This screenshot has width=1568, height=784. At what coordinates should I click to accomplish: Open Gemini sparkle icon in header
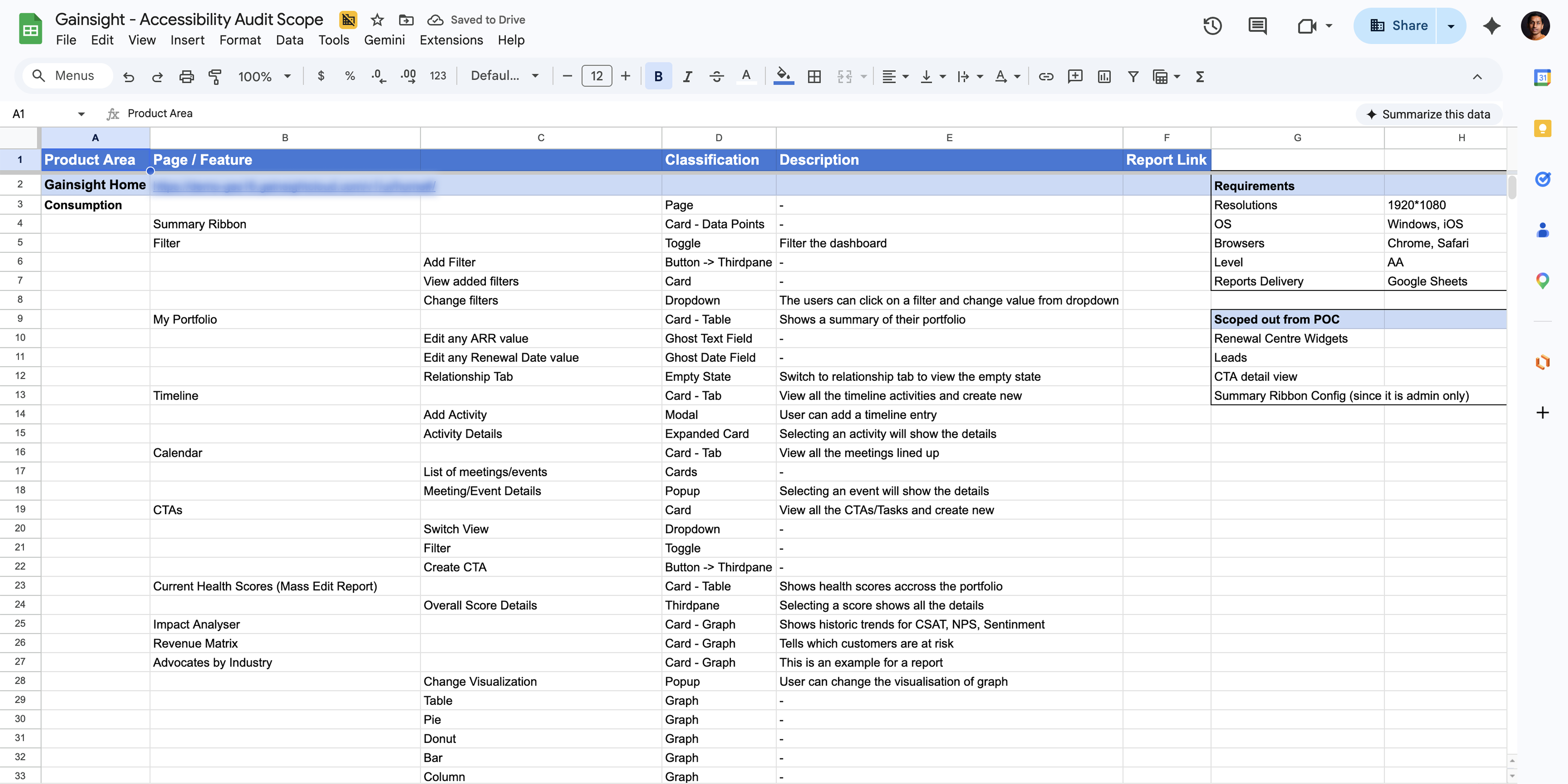1491,26
